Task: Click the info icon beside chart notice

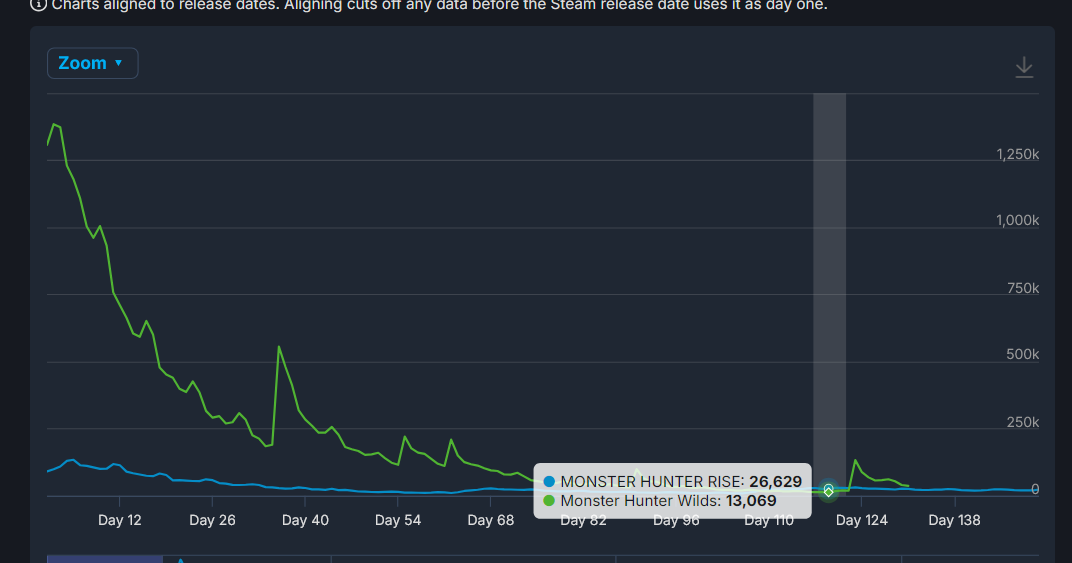Action: pos(38,5)
